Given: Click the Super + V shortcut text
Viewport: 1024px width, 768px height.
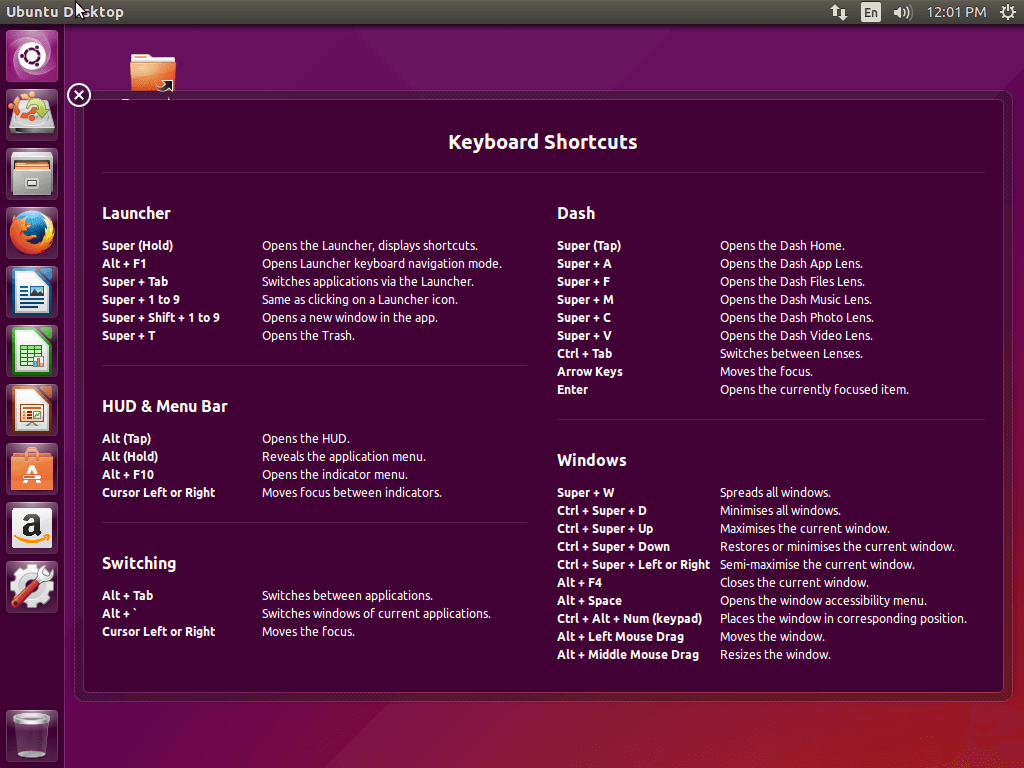Looking at the screenshot, I should tap(584, 336).
